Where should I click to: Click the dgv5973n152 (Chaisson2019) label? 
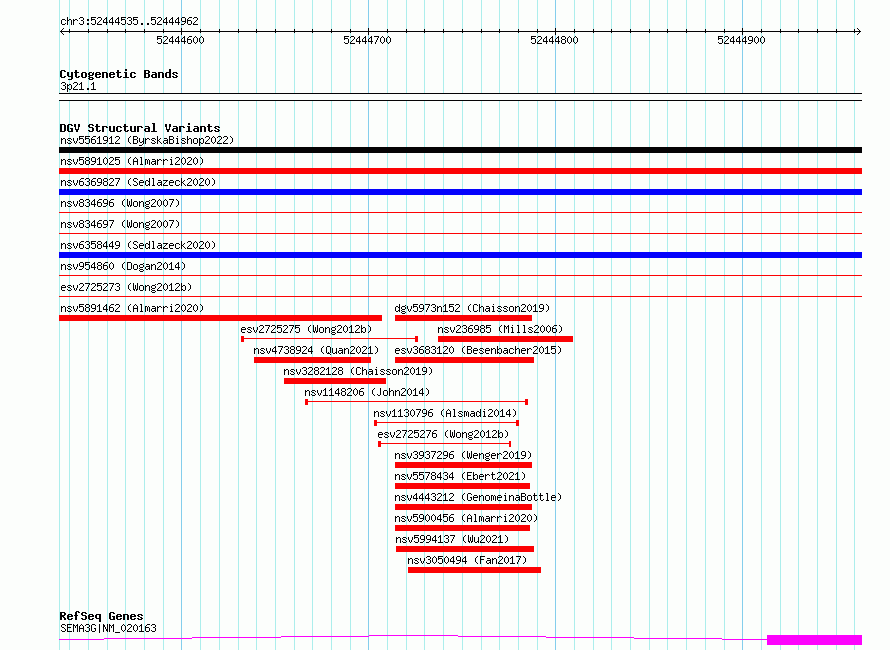(472, 308)
